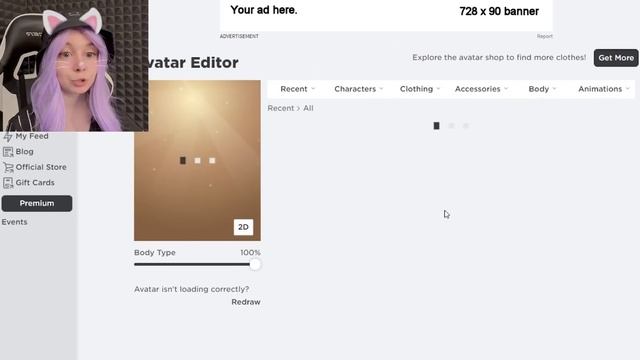Image resolution: width=640 pixels, height=360 pixels.
Task: Open the Clothing tab menu
Action: pos(420,89)
